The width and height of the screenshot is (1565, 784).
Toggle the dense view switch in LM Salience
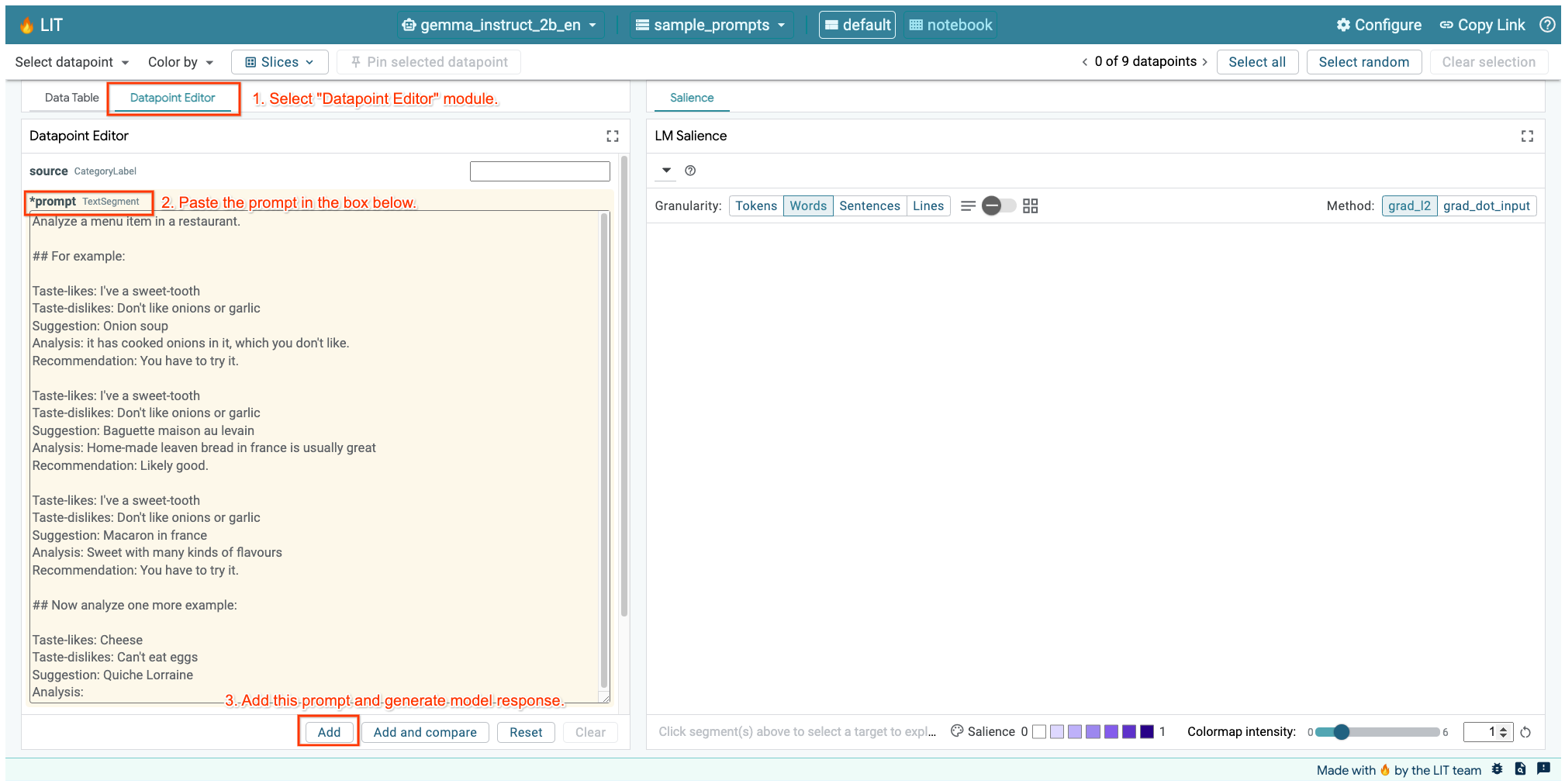click(x=999, y=205)
